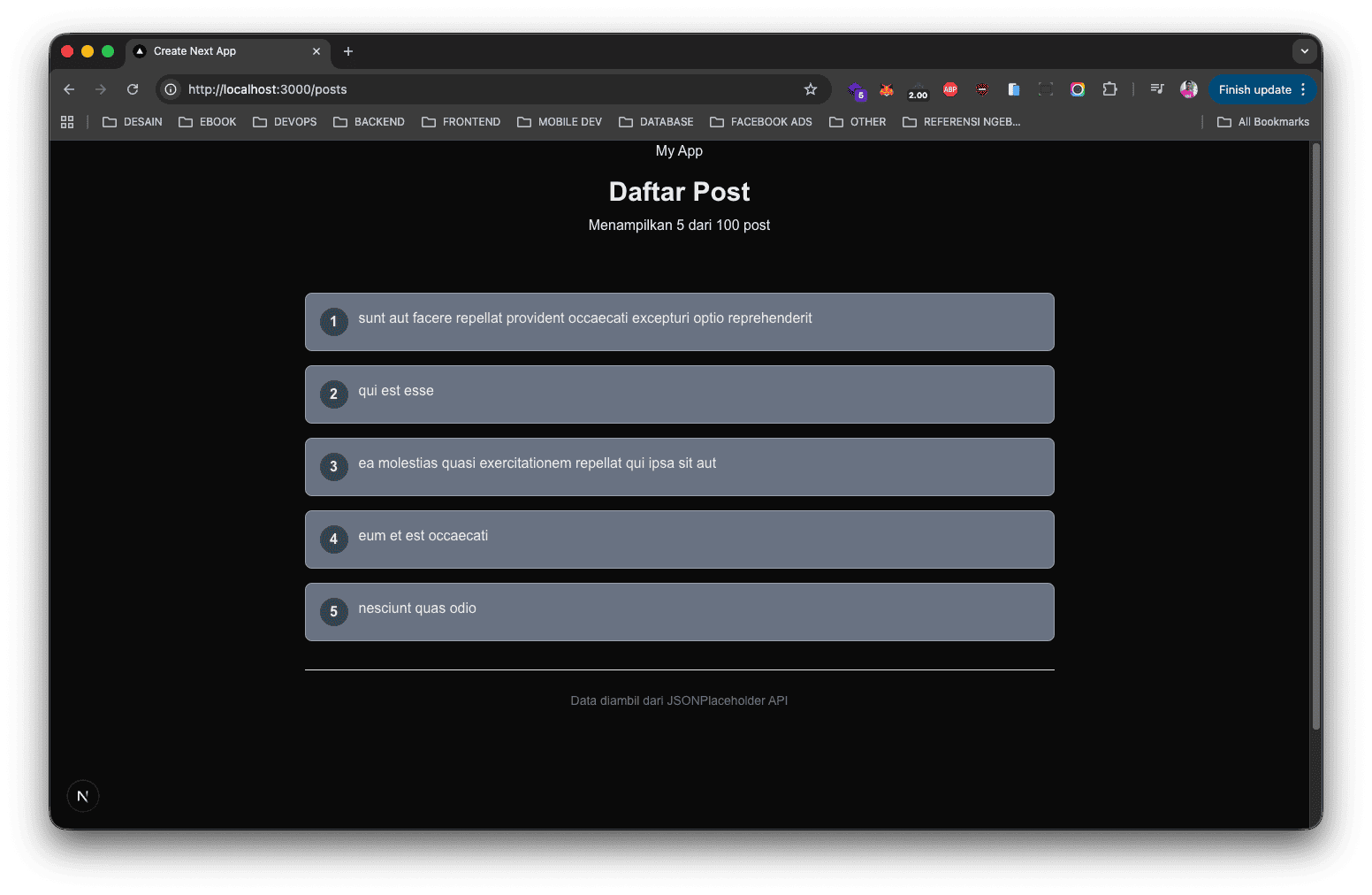The height and width of the screenshot is (895, 1372).
Task: Open the three-dot menu beside Finish update
Action: (1303, 89)
